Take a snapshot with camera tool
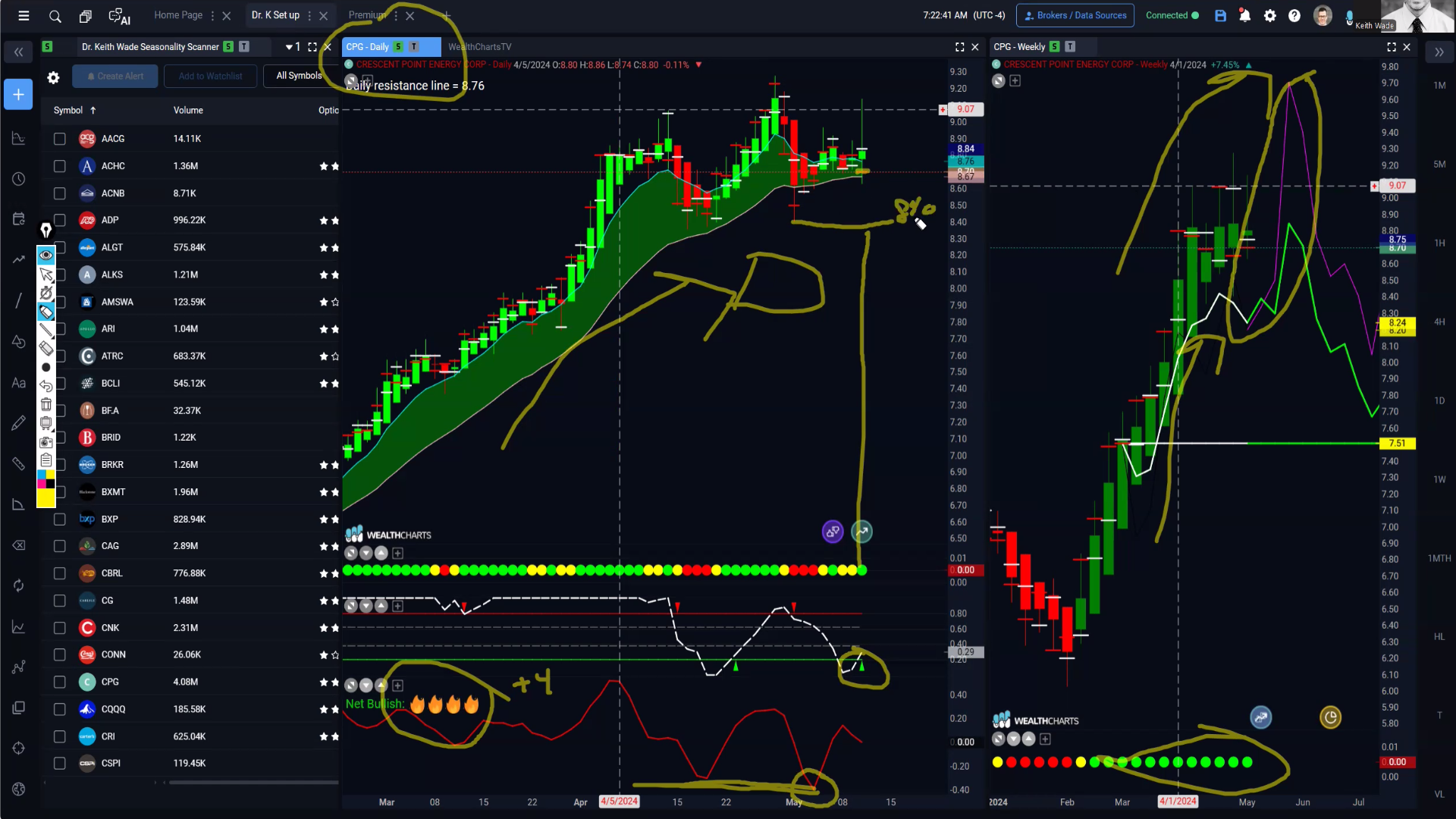Viewport: 1456px width, 819px height. tap(45, 441)
